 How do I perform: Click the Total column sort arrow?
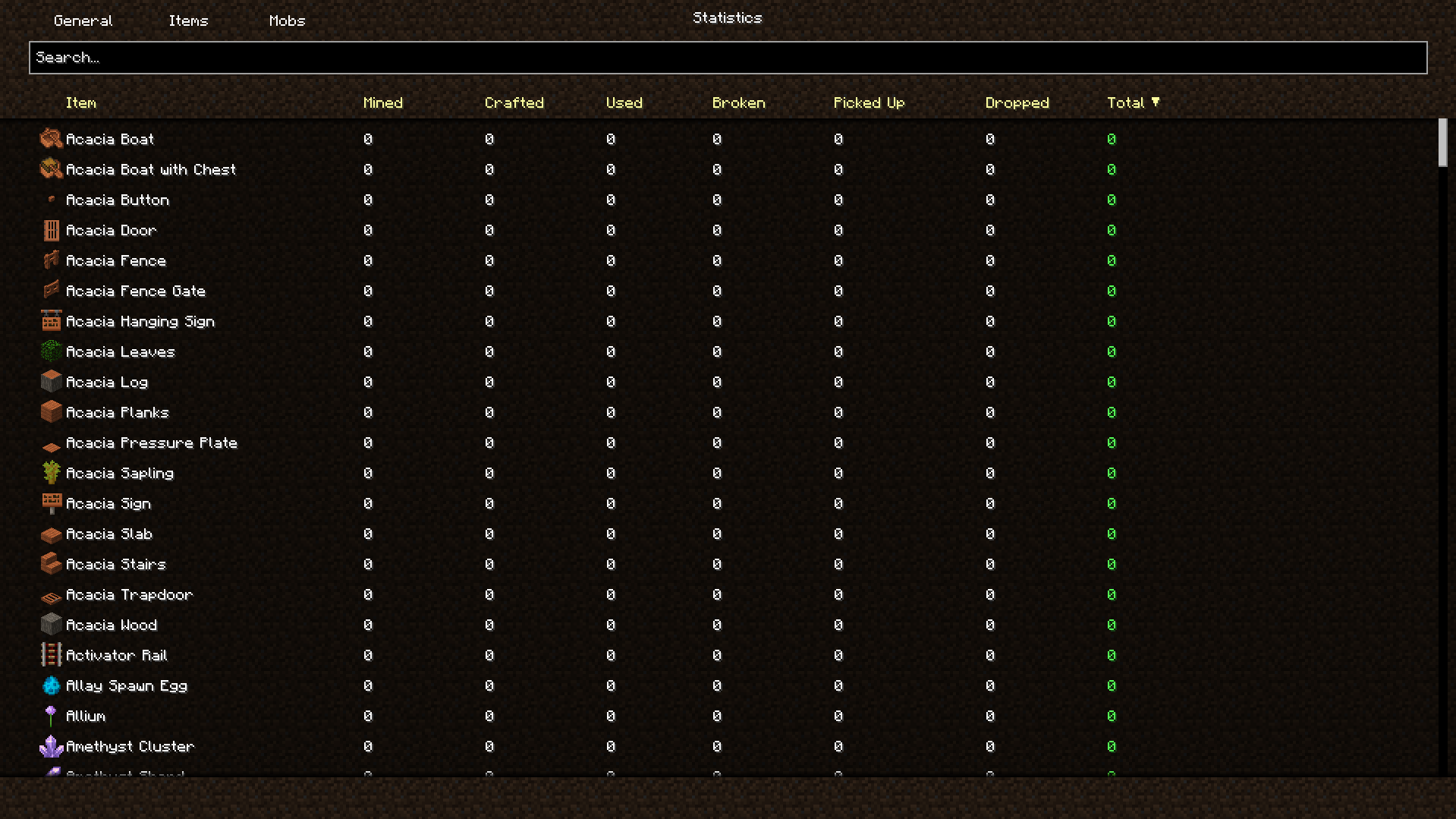[x=1156, y=102]
